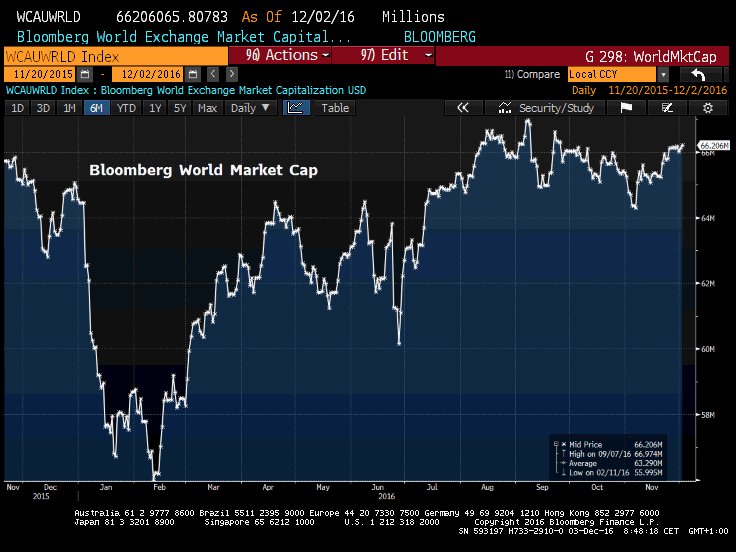Click the 62M y-axis label

(708, 284)
